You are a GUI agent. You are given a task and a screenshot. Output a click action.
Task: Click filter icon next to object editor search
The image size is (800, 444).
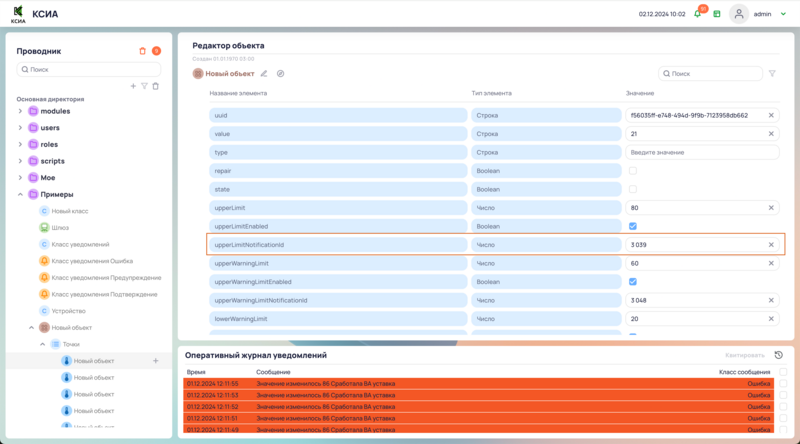pyautogui.click(x=772, y=74)
